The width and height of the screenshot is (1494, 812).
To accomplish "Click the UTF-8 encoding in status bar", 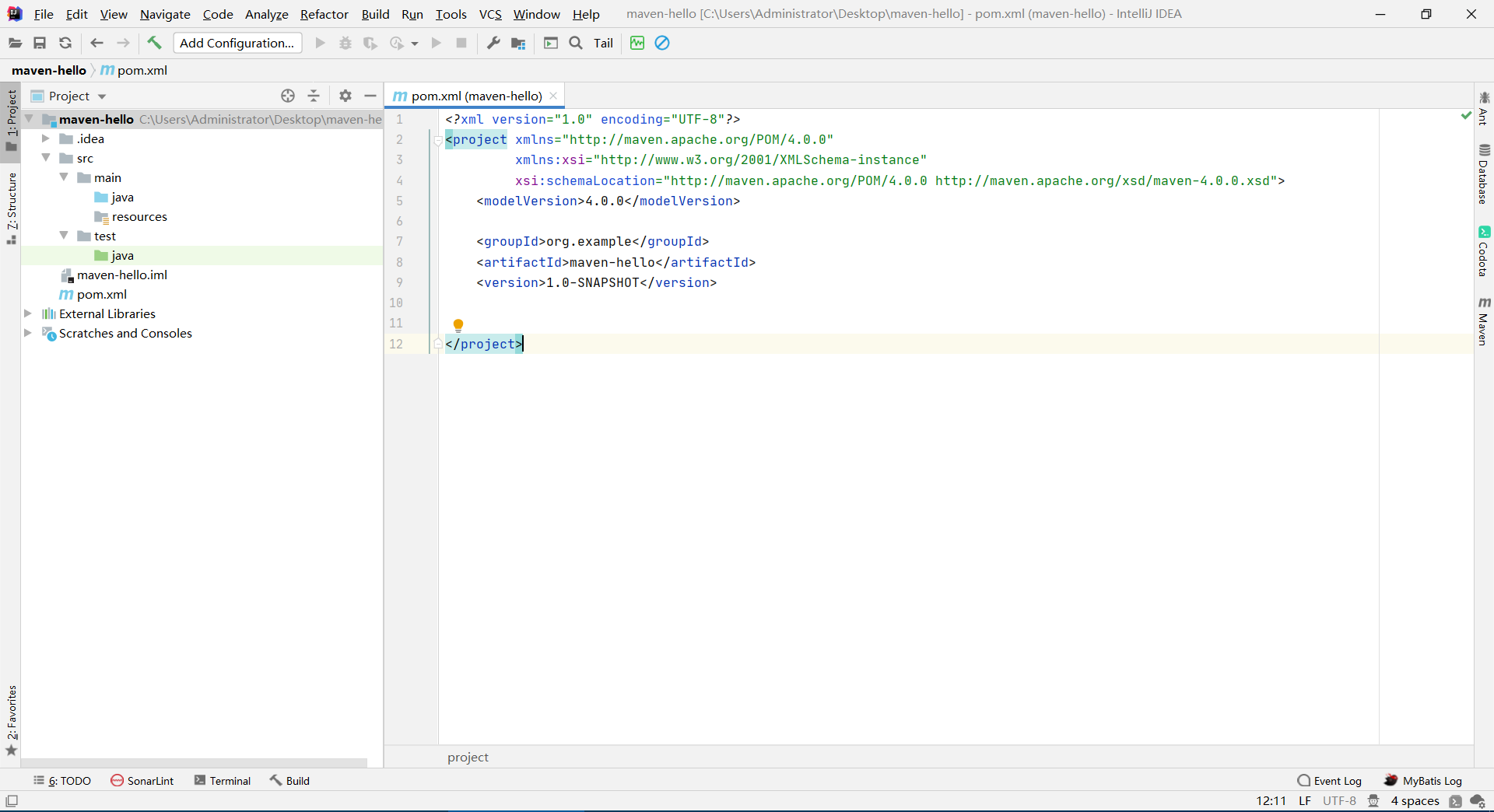I will (x=1339, y=801).
